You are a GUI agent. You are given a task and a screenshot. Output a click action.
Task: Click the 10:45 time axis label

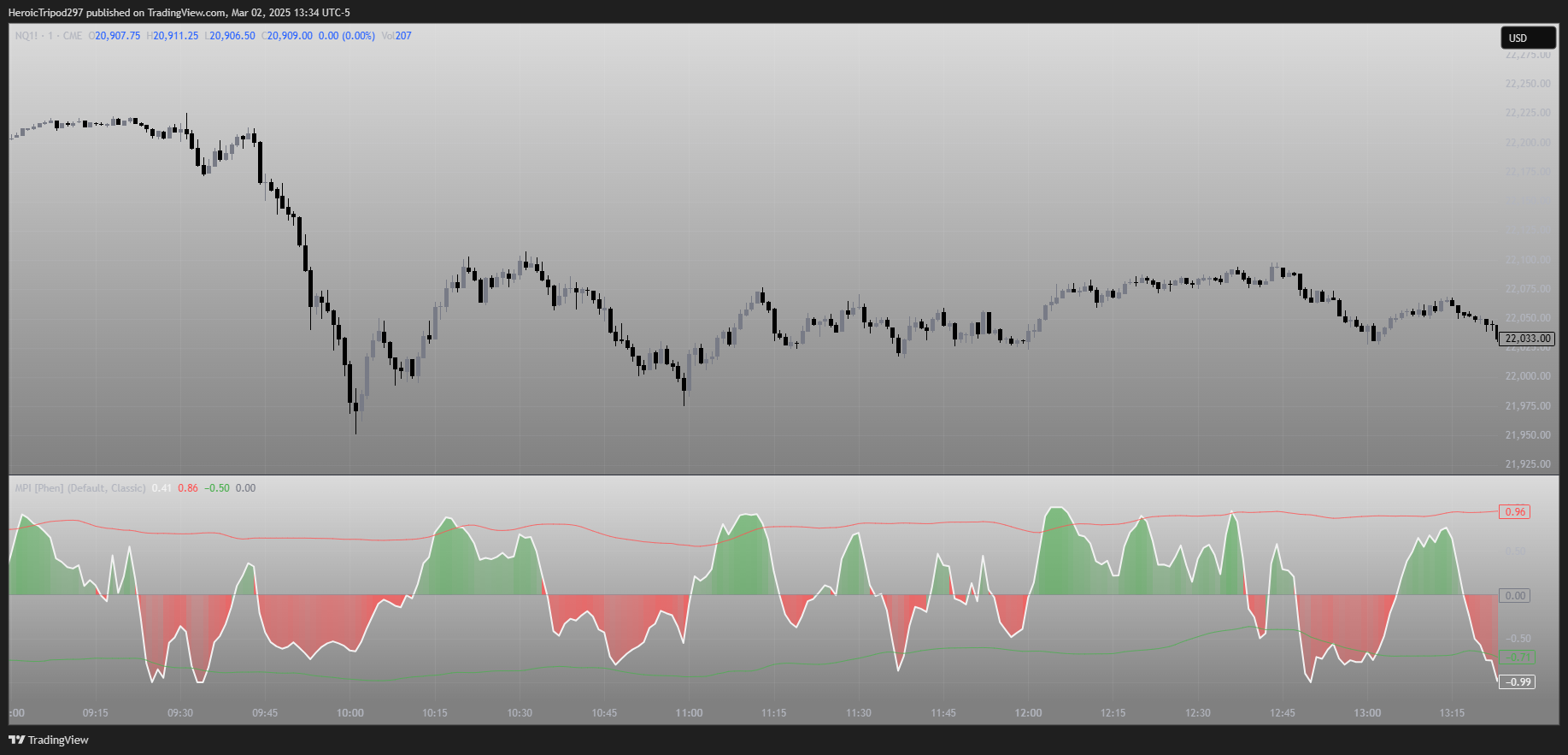coord(604,713)
